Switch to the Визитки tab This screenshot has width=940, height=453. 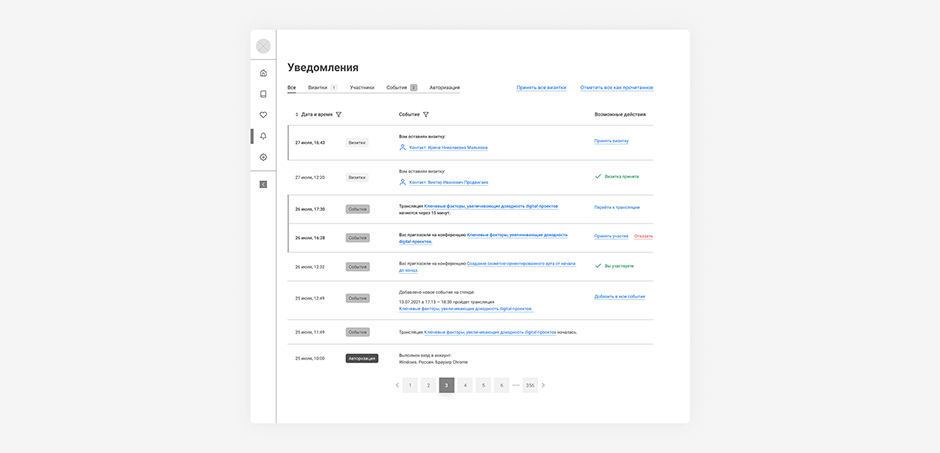click(318, 88)
